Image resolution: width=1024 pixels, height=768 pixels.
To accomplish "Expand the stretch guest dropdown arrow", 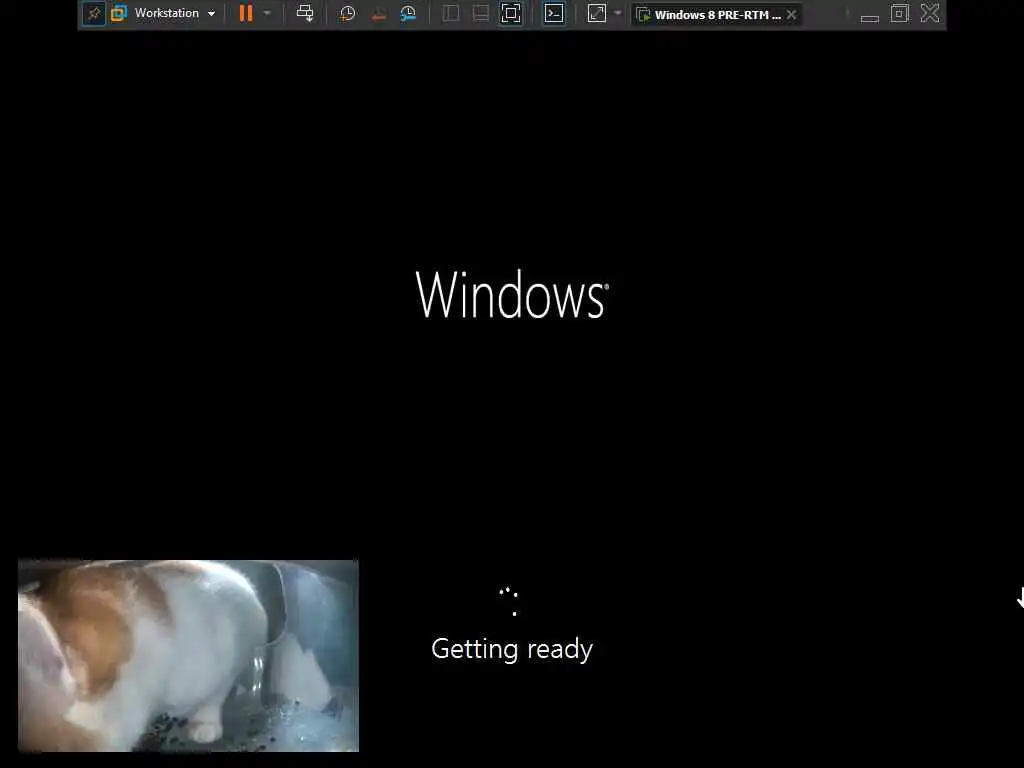I will pyautogui.click(x=618, y=13).
